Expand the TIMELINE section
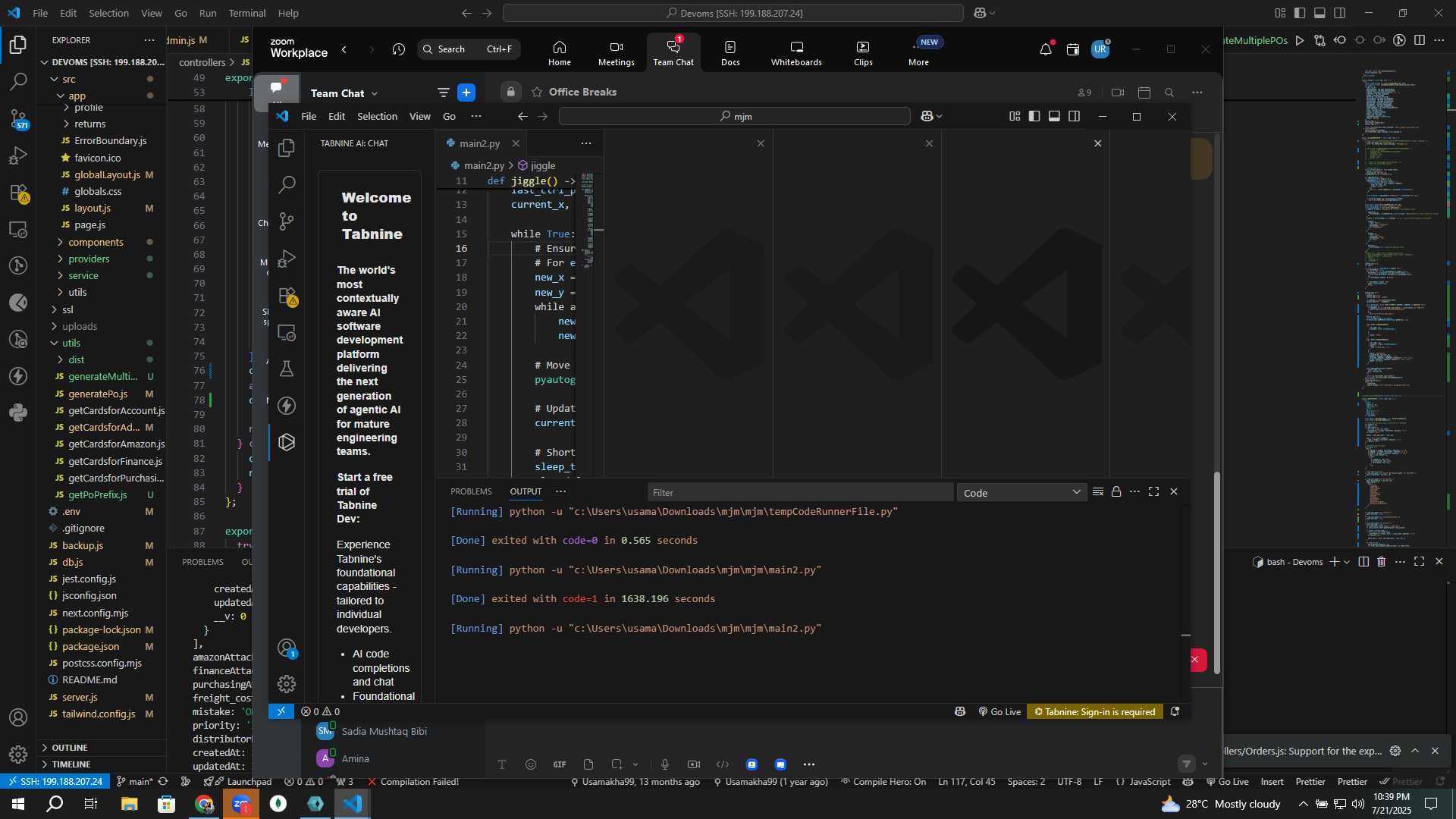This screenshot has width=1456, height=819. [x=71, y=764]
